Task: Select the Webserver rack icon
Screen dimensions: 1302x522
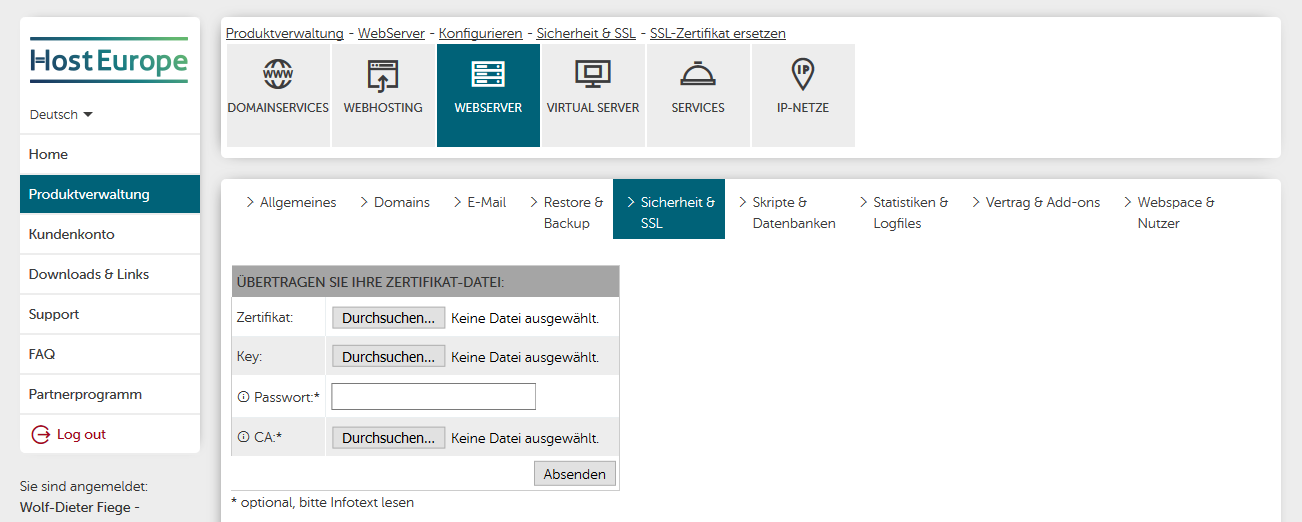Action: [x=488, y=74]
